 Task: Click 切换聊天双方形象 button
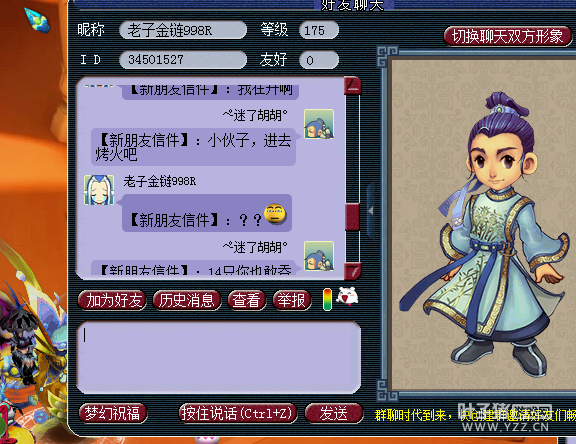click(508, 36)
